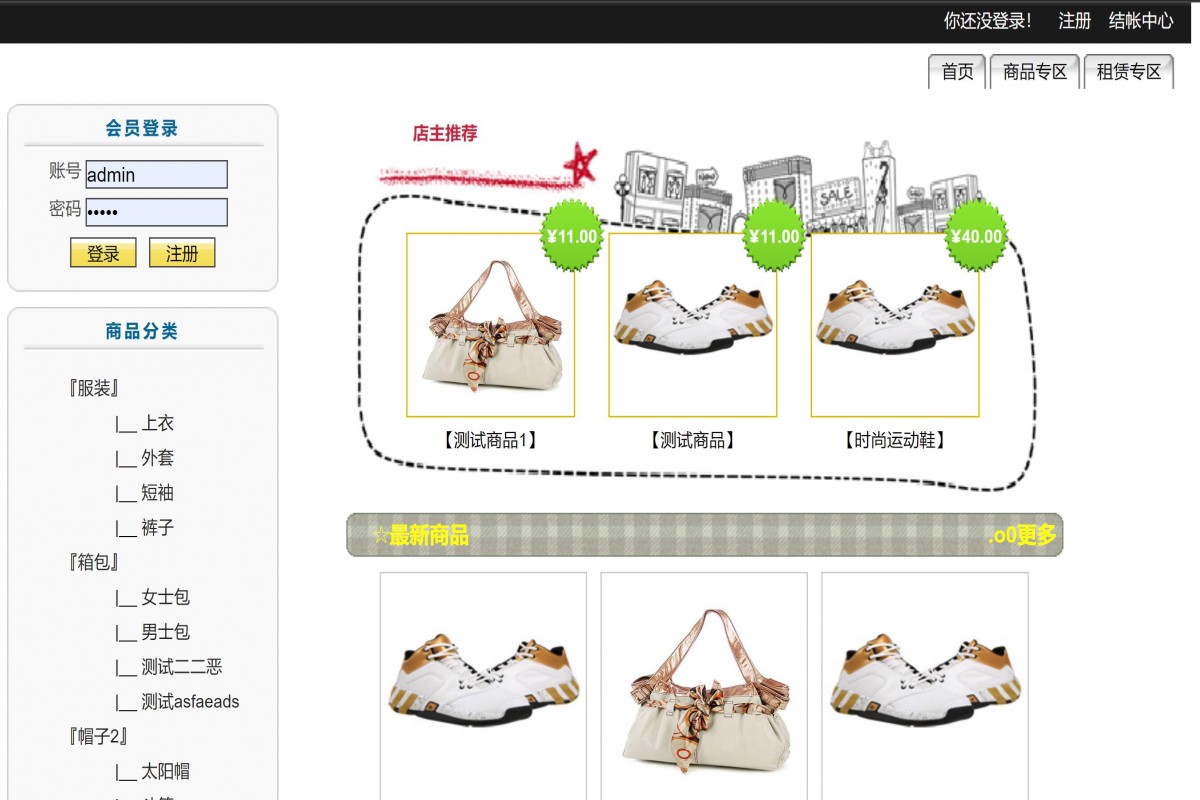Click the ¥11.00 badge on 测试商品1
Screen dimensions: 1200x800
tap(571, 239)
